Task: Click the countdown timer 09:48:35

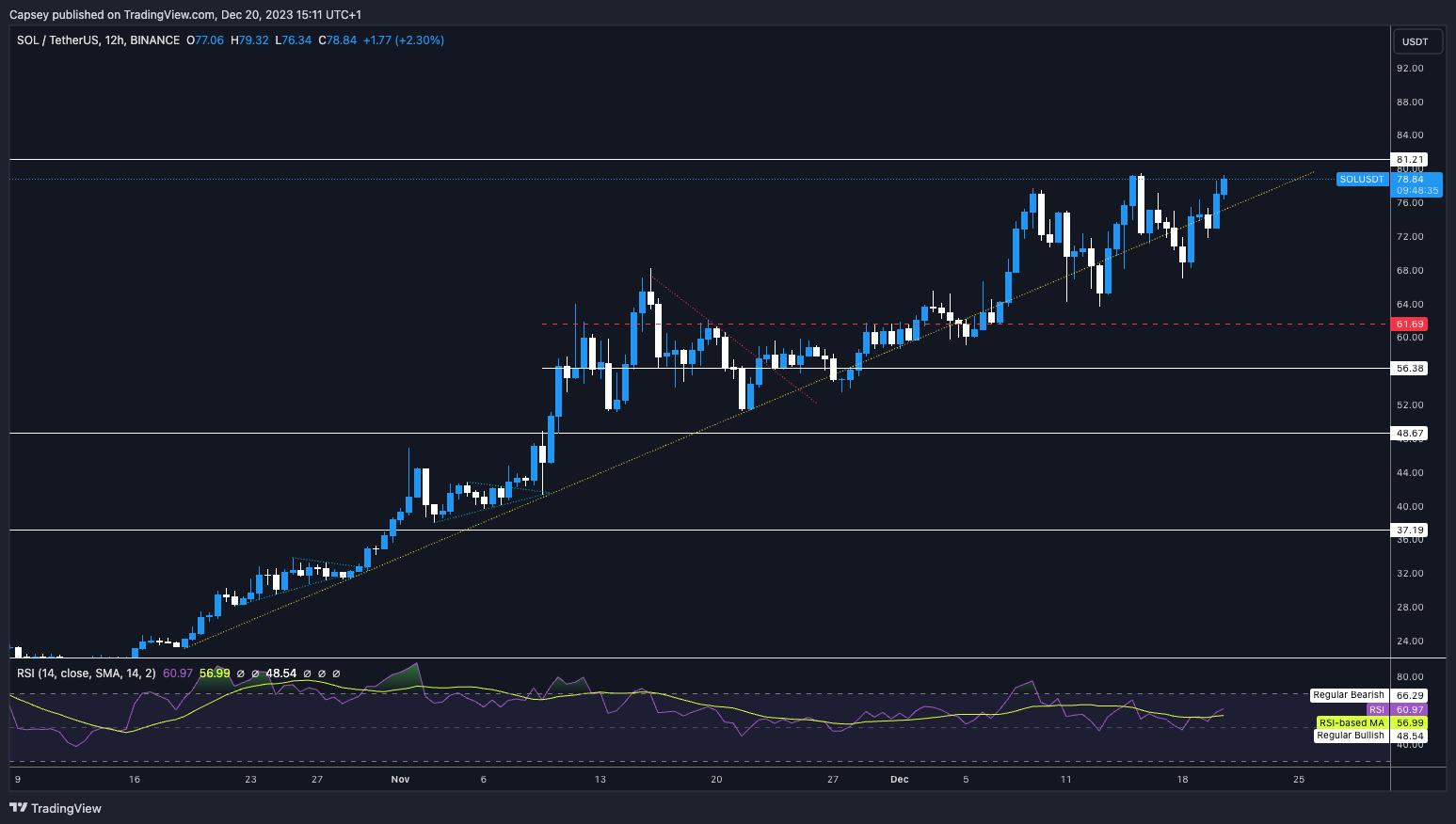Action: click(1417, 191)
